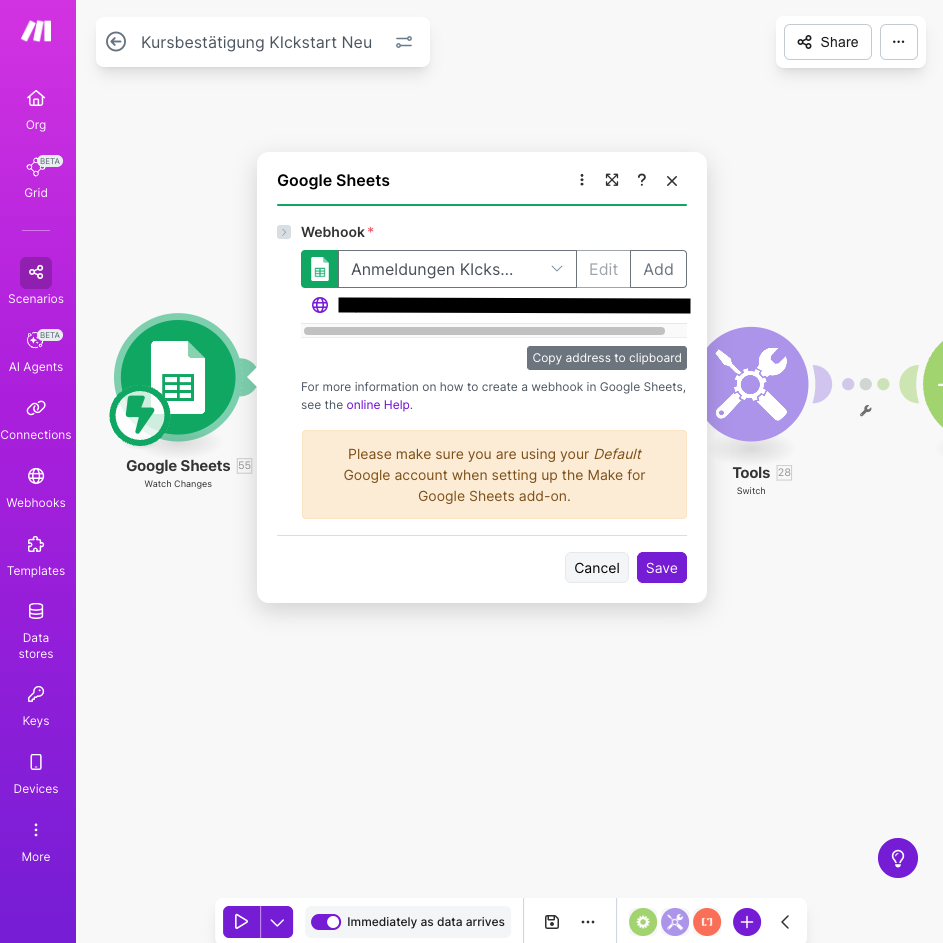943x943 pixels.
Task: Click the Make logo in the sidebar
Action: point(36,31)
